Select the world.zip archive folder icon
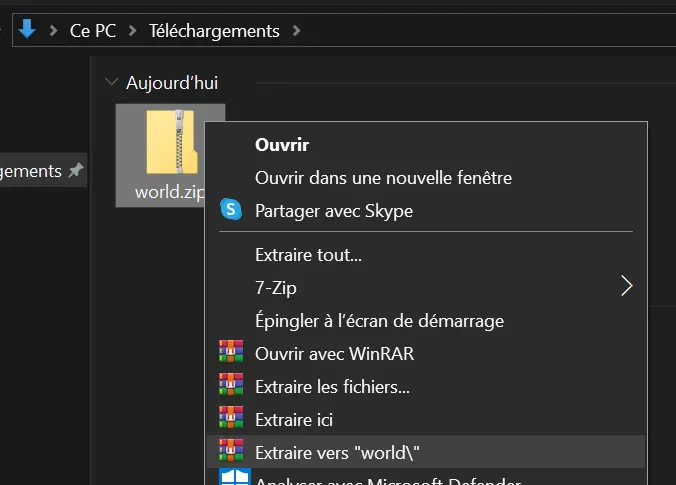676x485 pixels. (171, 143)
